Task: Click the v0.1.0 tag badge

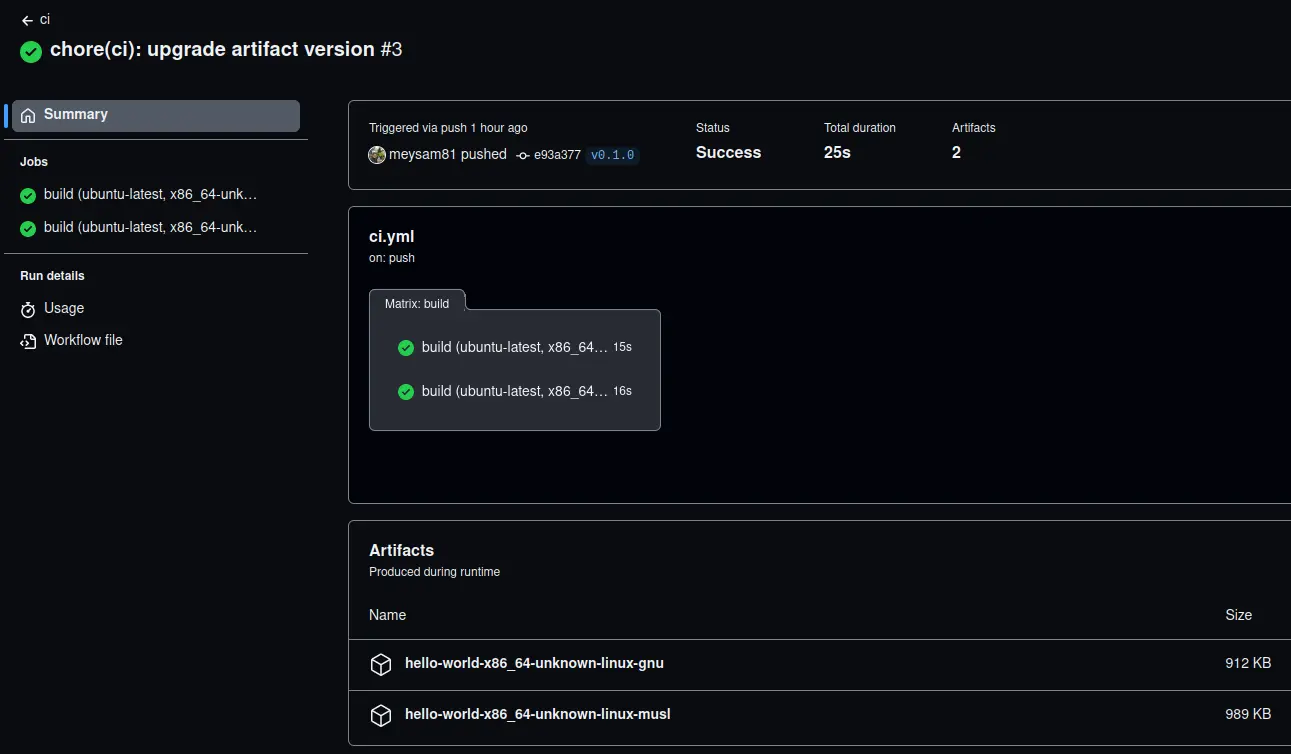Action: [612, 155]
